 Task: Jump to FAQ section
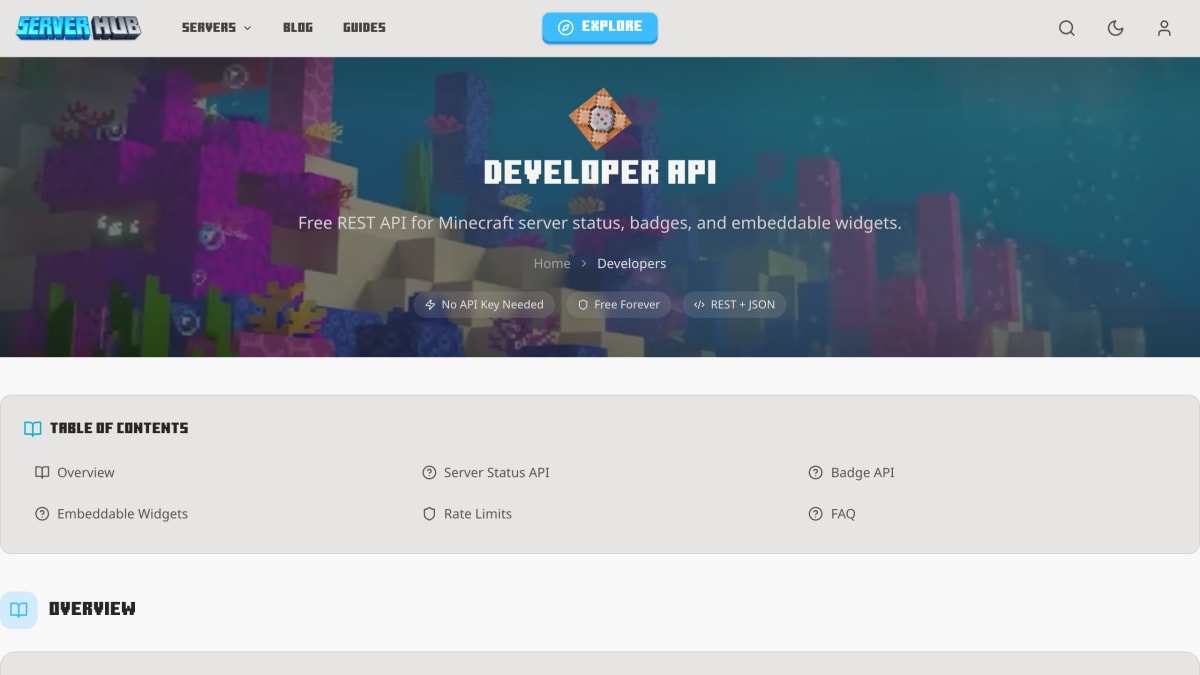tap(832, 514)
